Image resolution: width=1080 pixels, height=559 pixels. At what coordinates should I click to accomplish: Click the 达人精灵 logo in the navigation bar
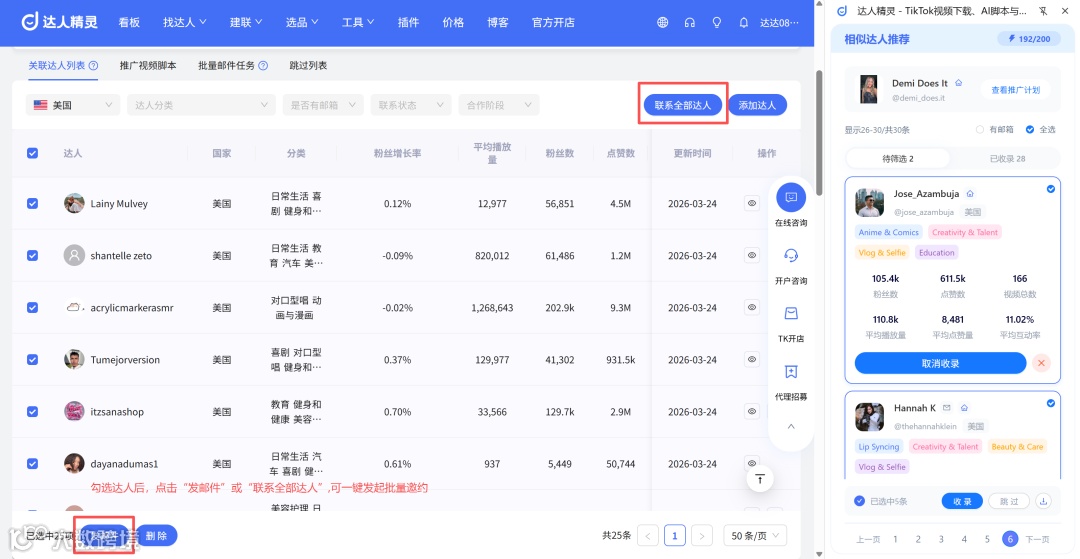(59, 22)
